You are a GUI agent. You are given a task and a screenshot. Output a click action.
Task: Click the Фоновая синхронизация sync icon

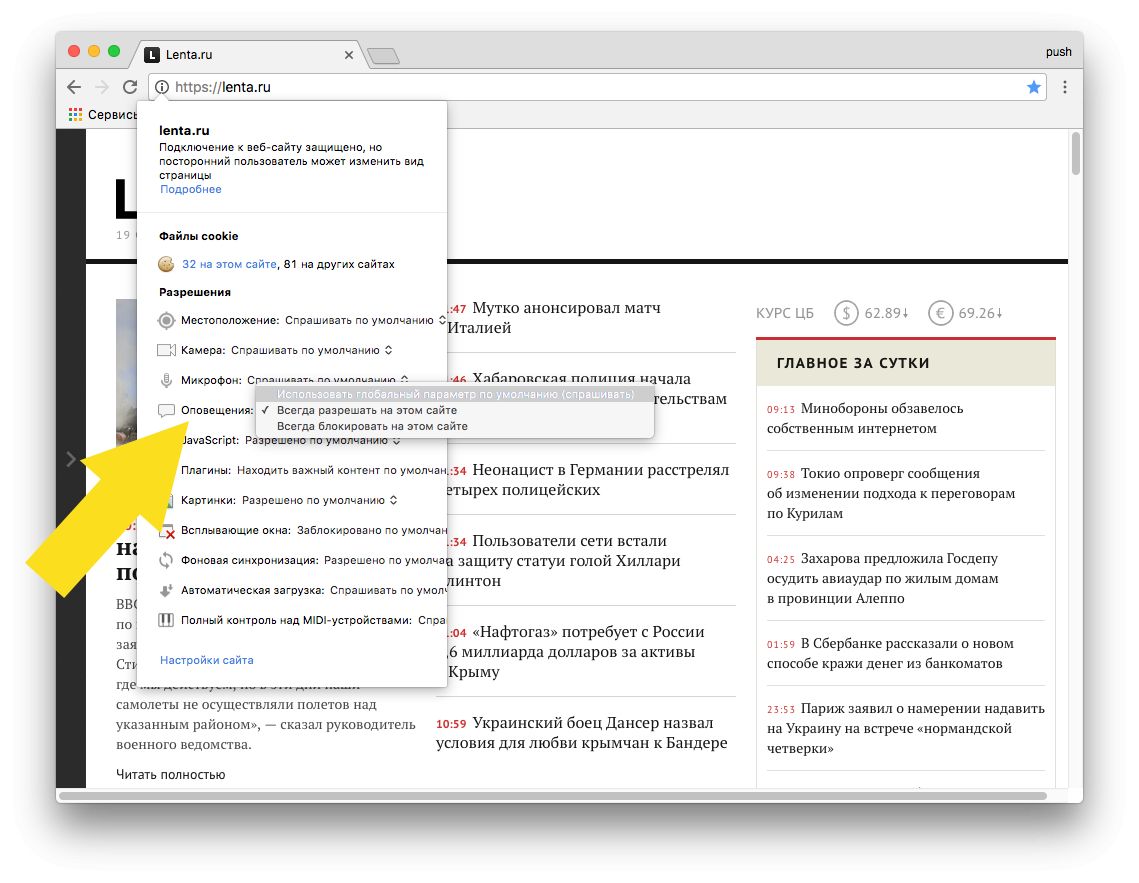coord(166,560)
